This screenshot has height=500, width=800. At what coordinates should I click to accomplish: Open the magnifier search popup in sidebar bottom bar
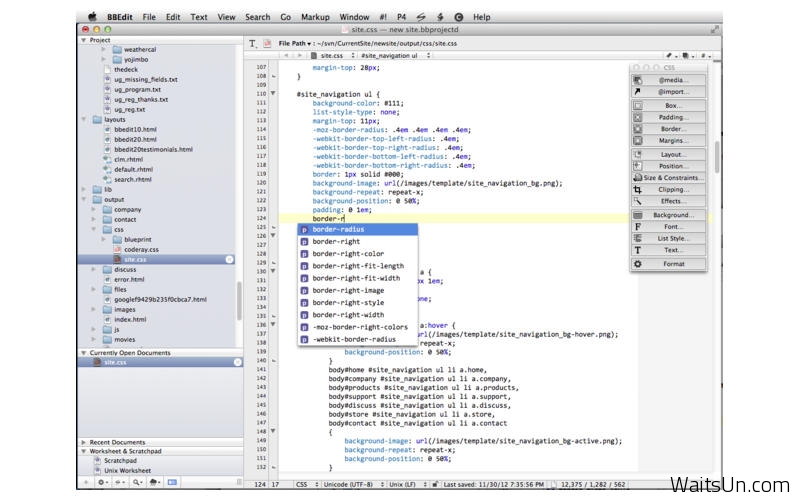coord(137,482)
